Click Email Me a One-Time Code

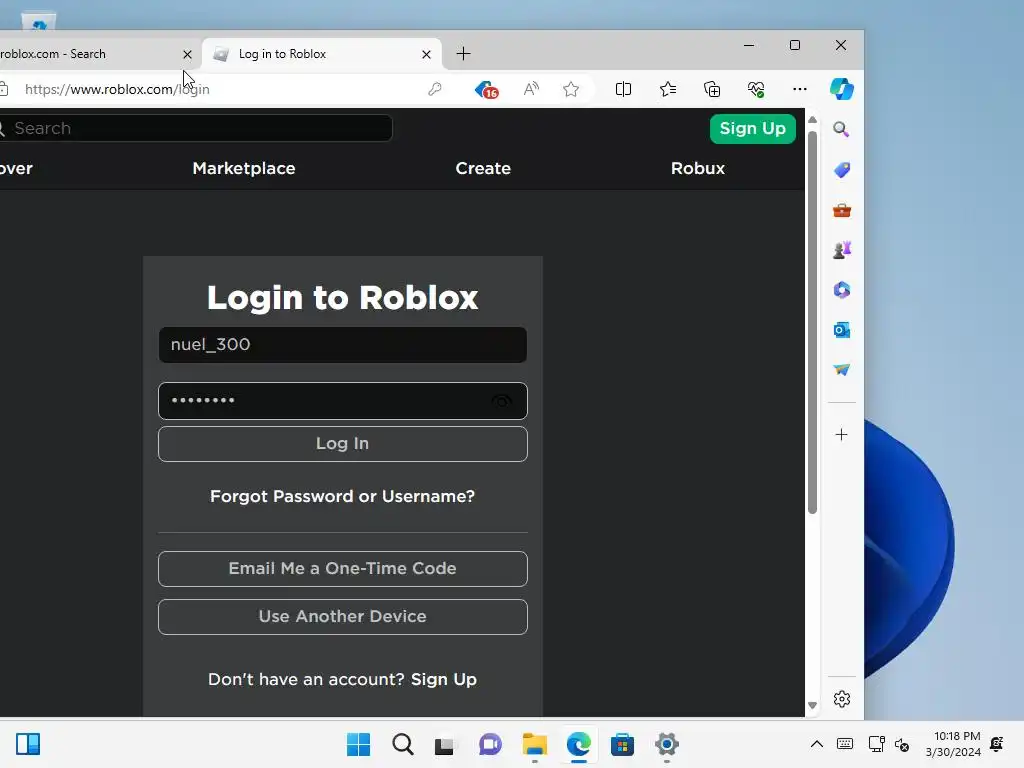(x=343, y=569)
